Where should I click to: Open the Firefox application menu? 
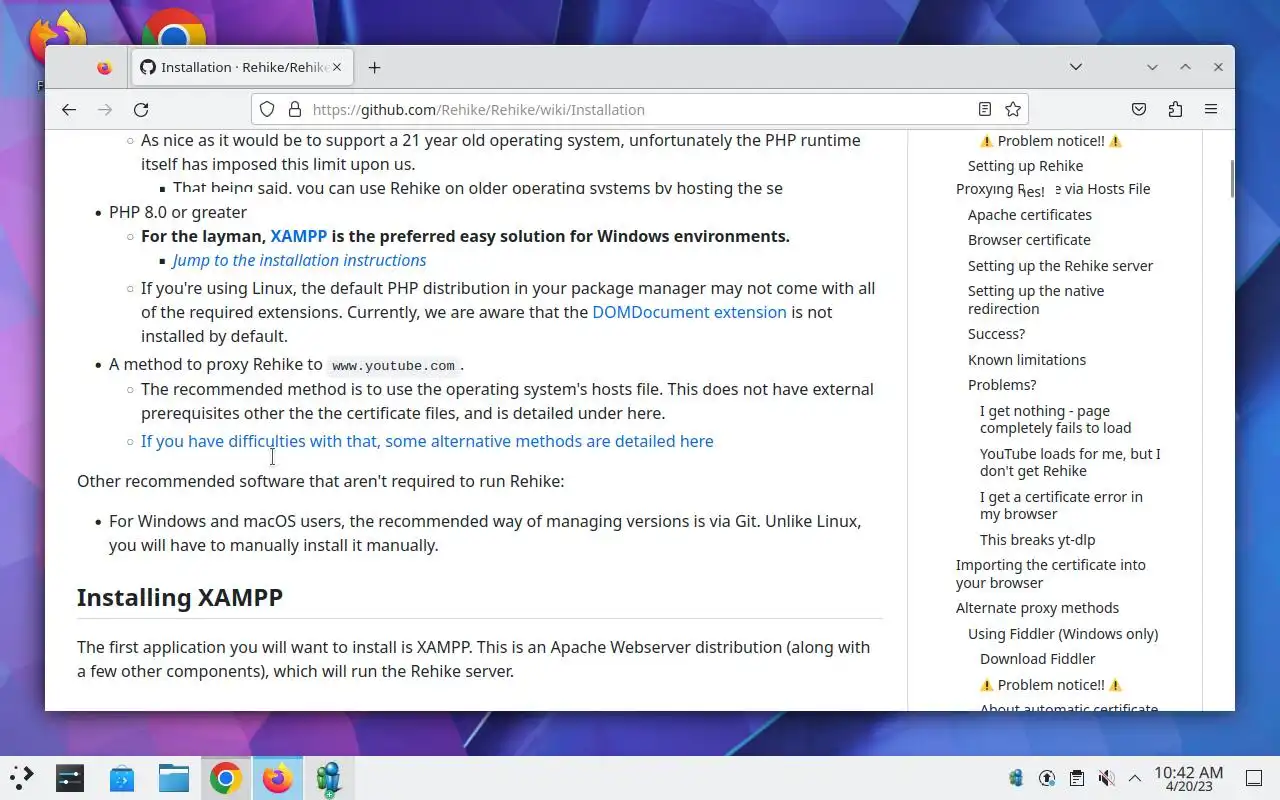tap(1211, 110)
